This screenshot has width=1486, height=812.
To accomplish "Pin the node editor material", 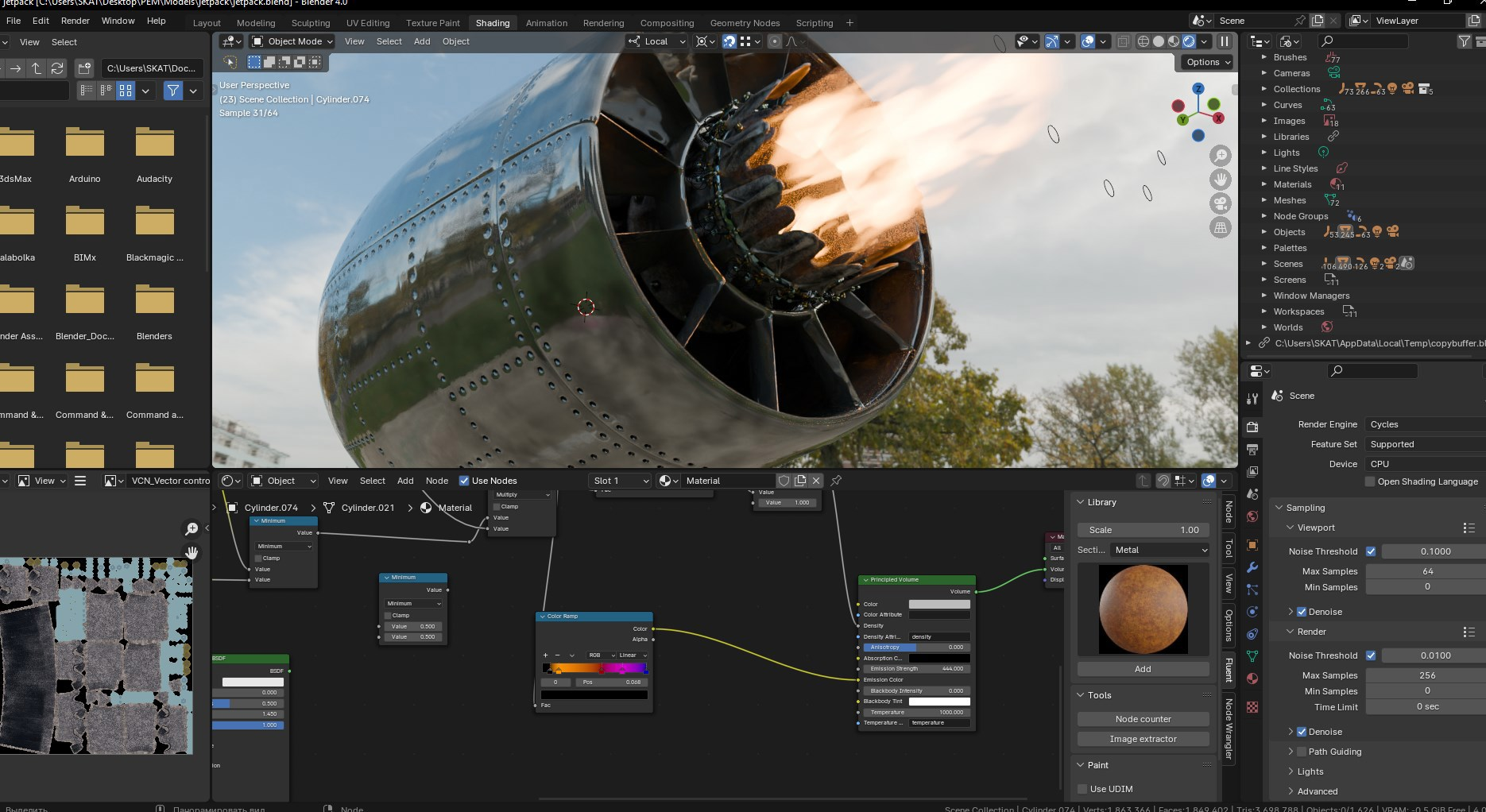I will (x=836, y=481).
